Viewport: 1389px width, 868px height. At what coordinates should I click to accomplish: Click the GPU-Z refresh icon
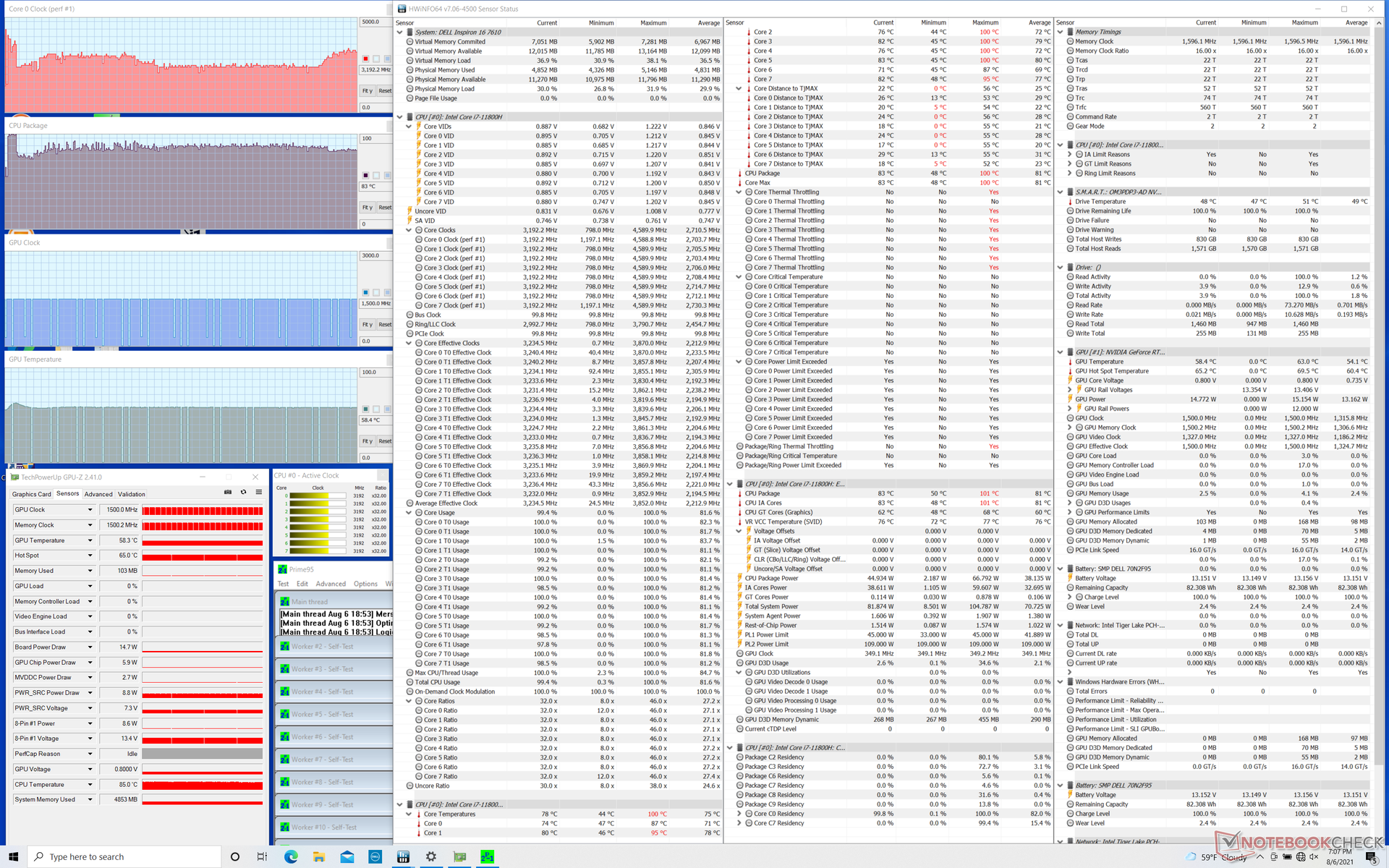(x=243, y=493)
